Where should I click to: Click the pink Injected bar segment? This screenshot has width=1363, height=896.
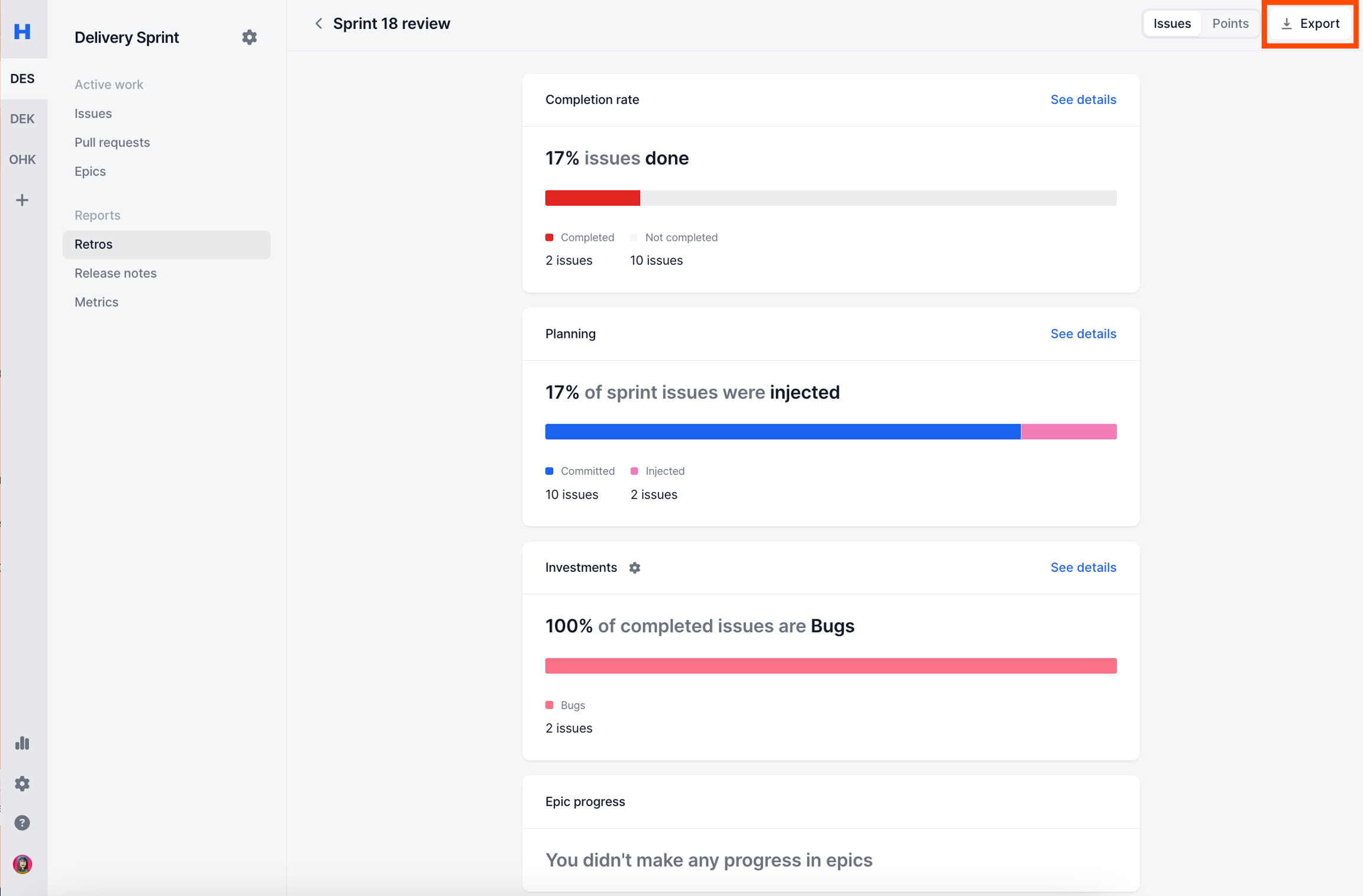[x=1068, y=432]
